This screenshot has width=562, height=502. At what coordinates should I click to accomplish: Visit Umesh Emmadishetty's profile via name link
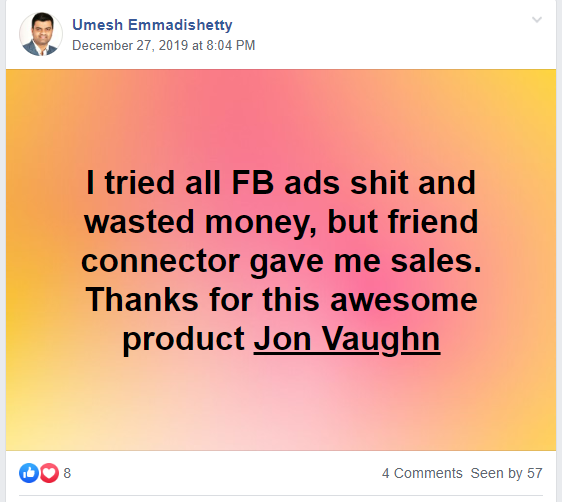pyautogui.click(x=152, y=25)
